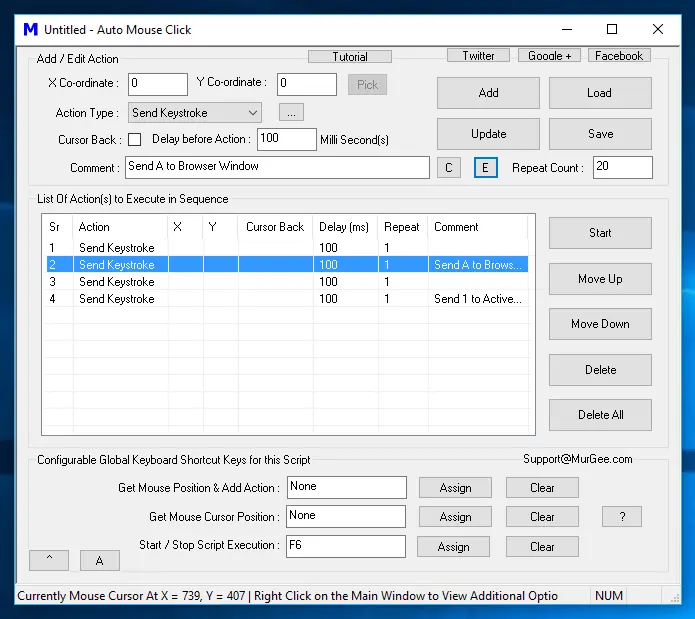Clear the Get Mouse Cursor Position shortcut
Screen dimensions: 695x619
(542, 517)
